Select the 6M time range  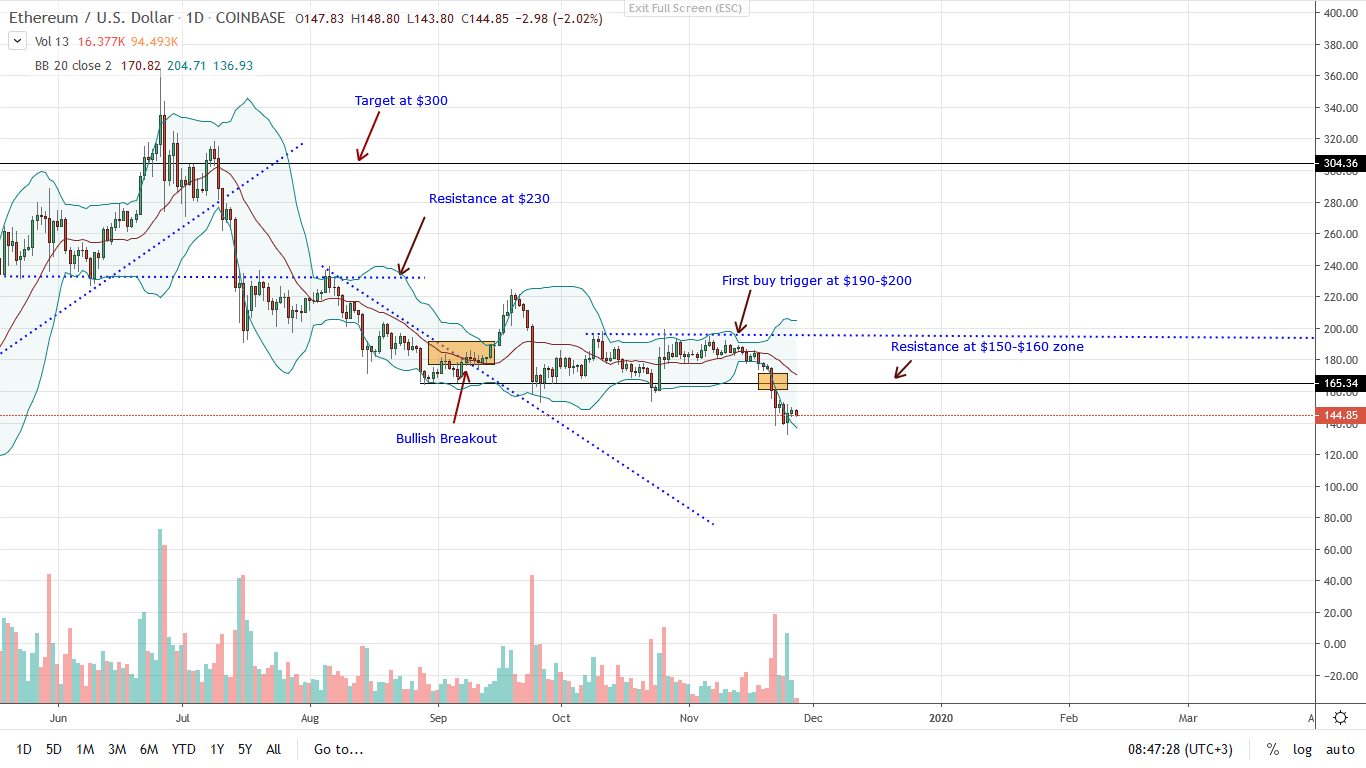[x=149, y=749]
